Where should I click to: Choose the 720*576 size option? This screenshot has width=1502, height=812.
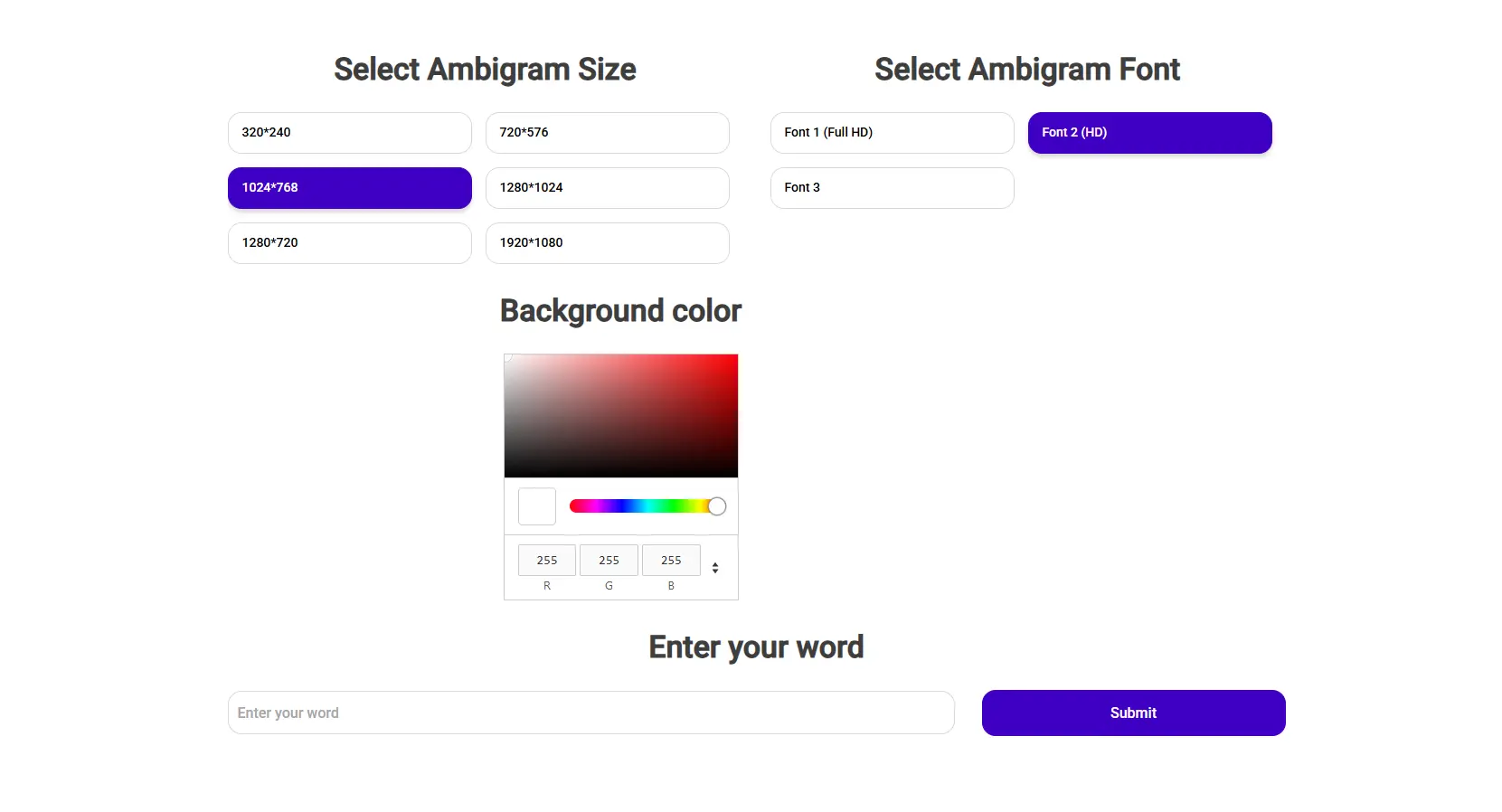pos(607,133)
